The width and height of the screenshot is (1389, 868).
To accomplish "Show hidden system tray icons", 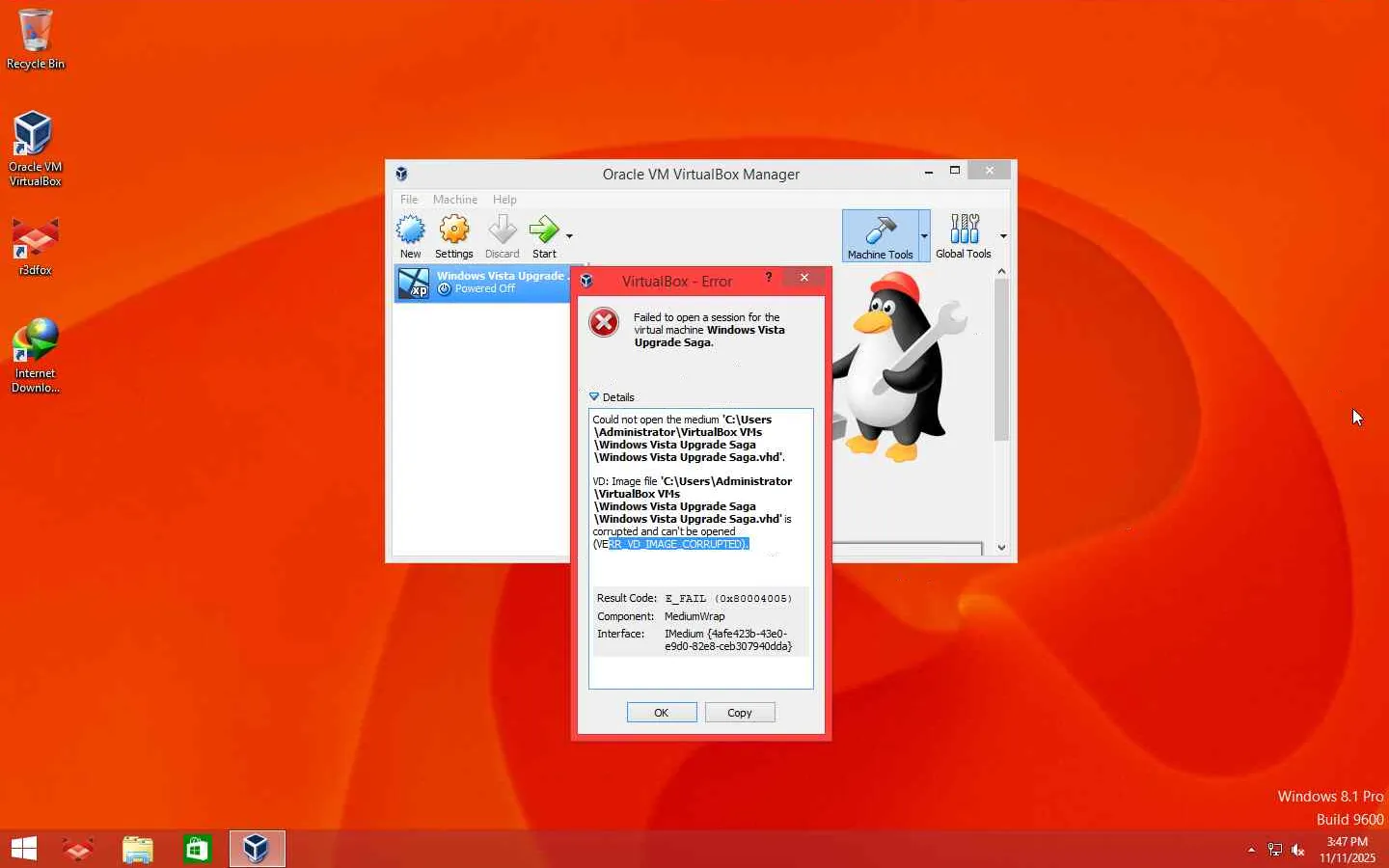I will click(x=1251, y=850).
